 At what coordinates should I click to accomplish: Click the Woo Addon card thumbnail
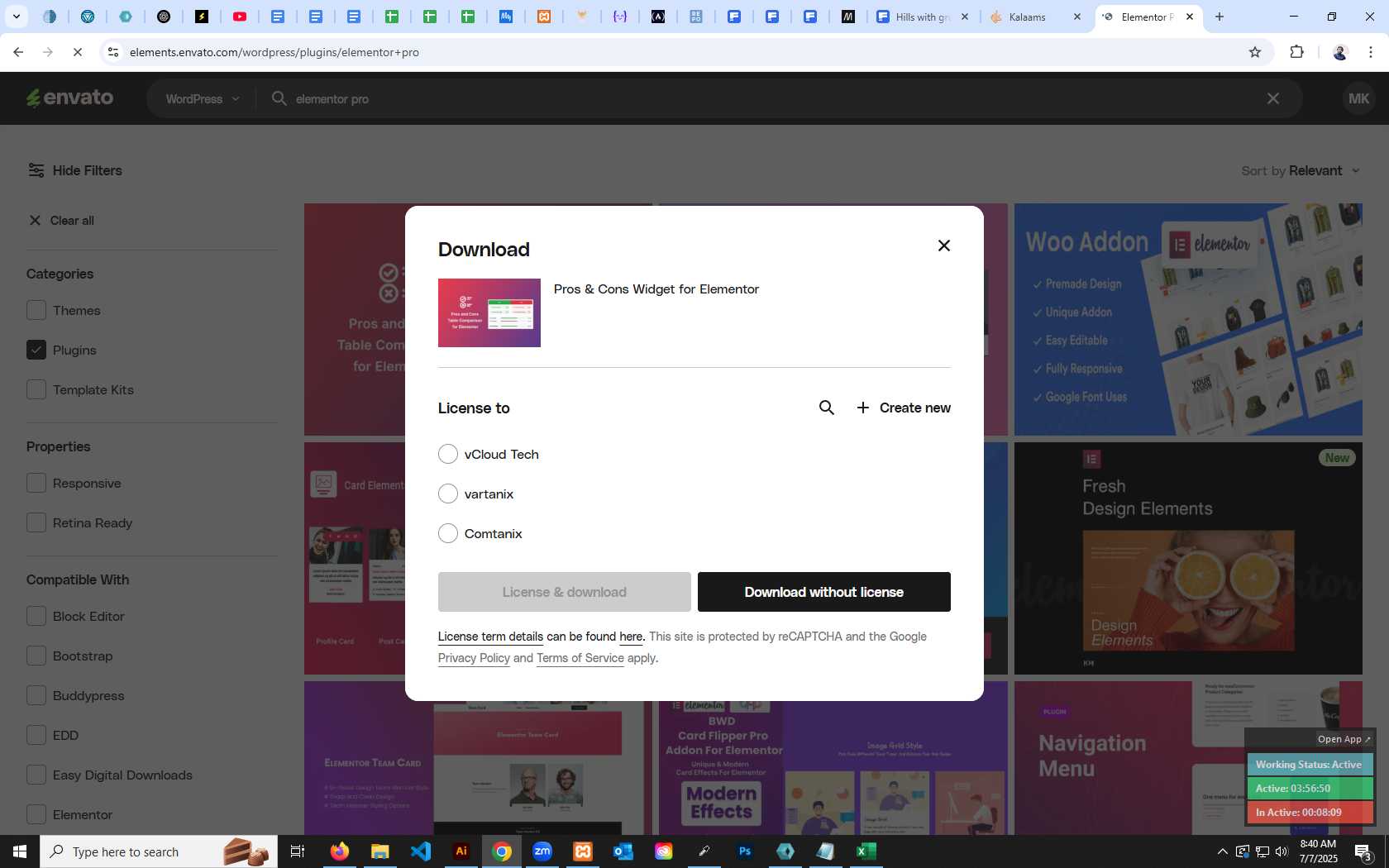pyautogui.click(x=1188, y=319)
